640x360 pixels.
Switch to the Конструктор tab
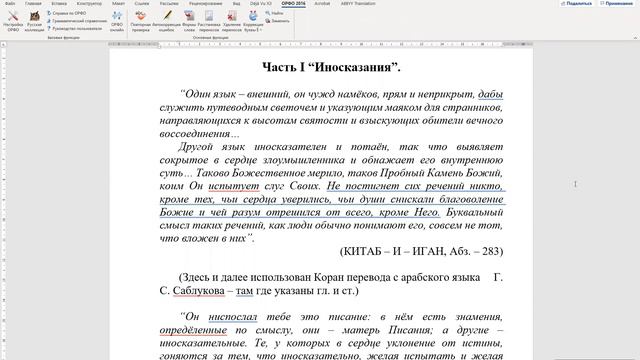tap(89, 3)
